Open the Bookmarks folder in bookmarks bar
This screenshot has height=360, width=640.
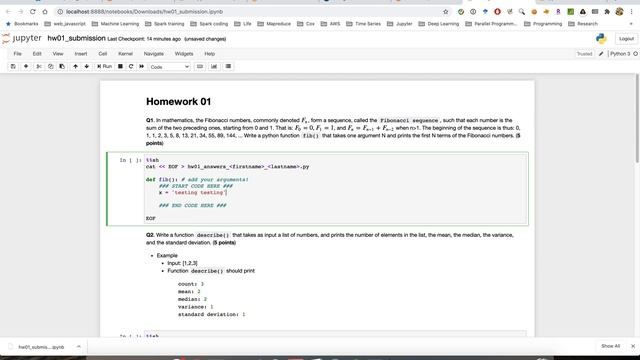[22, 24]
